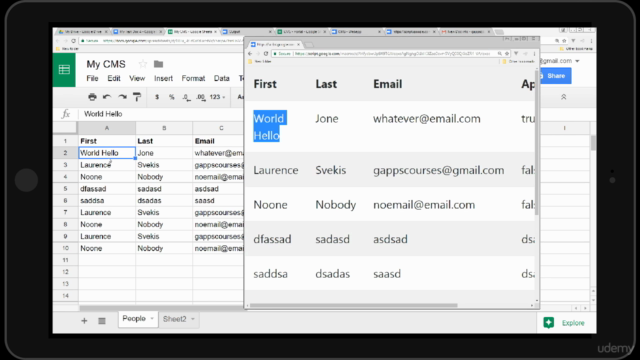640x360 pixels.
Task: Apply percent format with the % button
Action: (x=171, y=97)
